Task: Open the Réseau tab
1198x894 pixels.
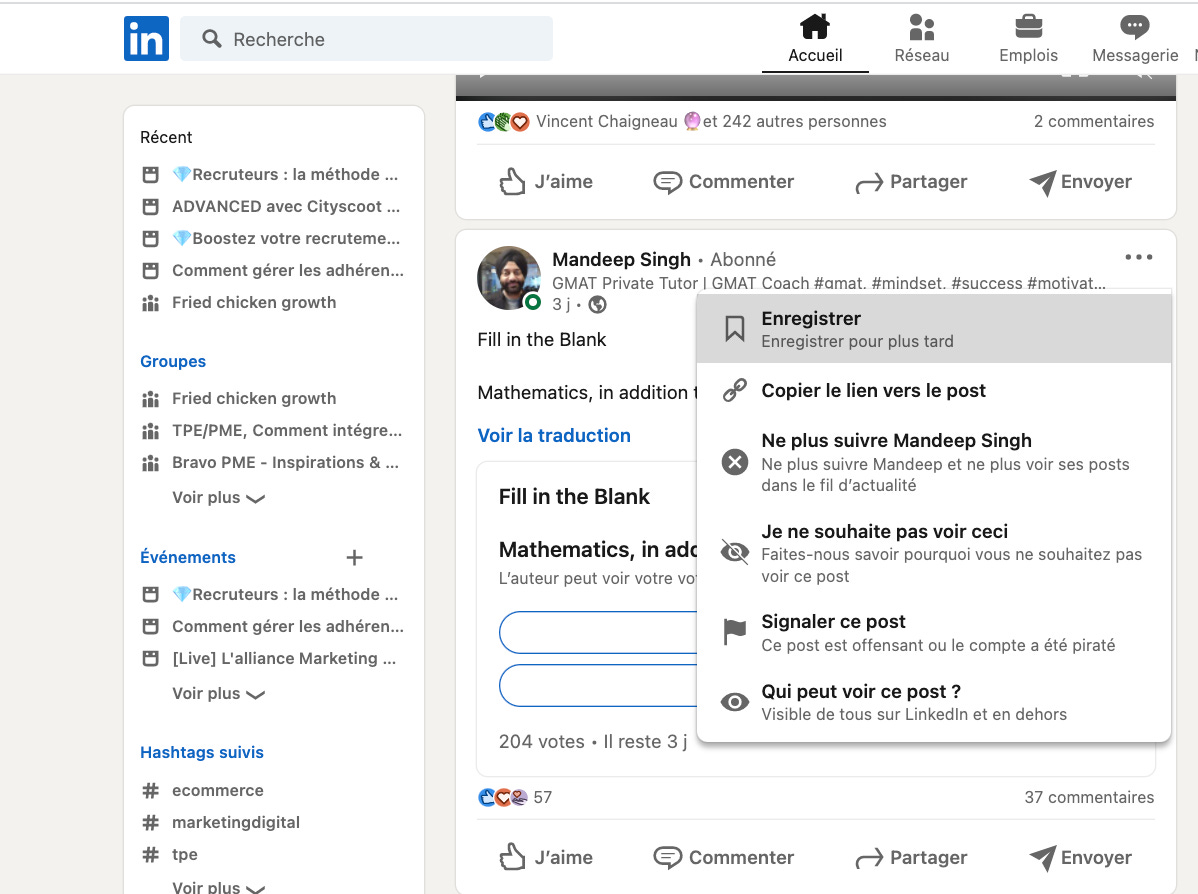Action: tap(921, 39)
